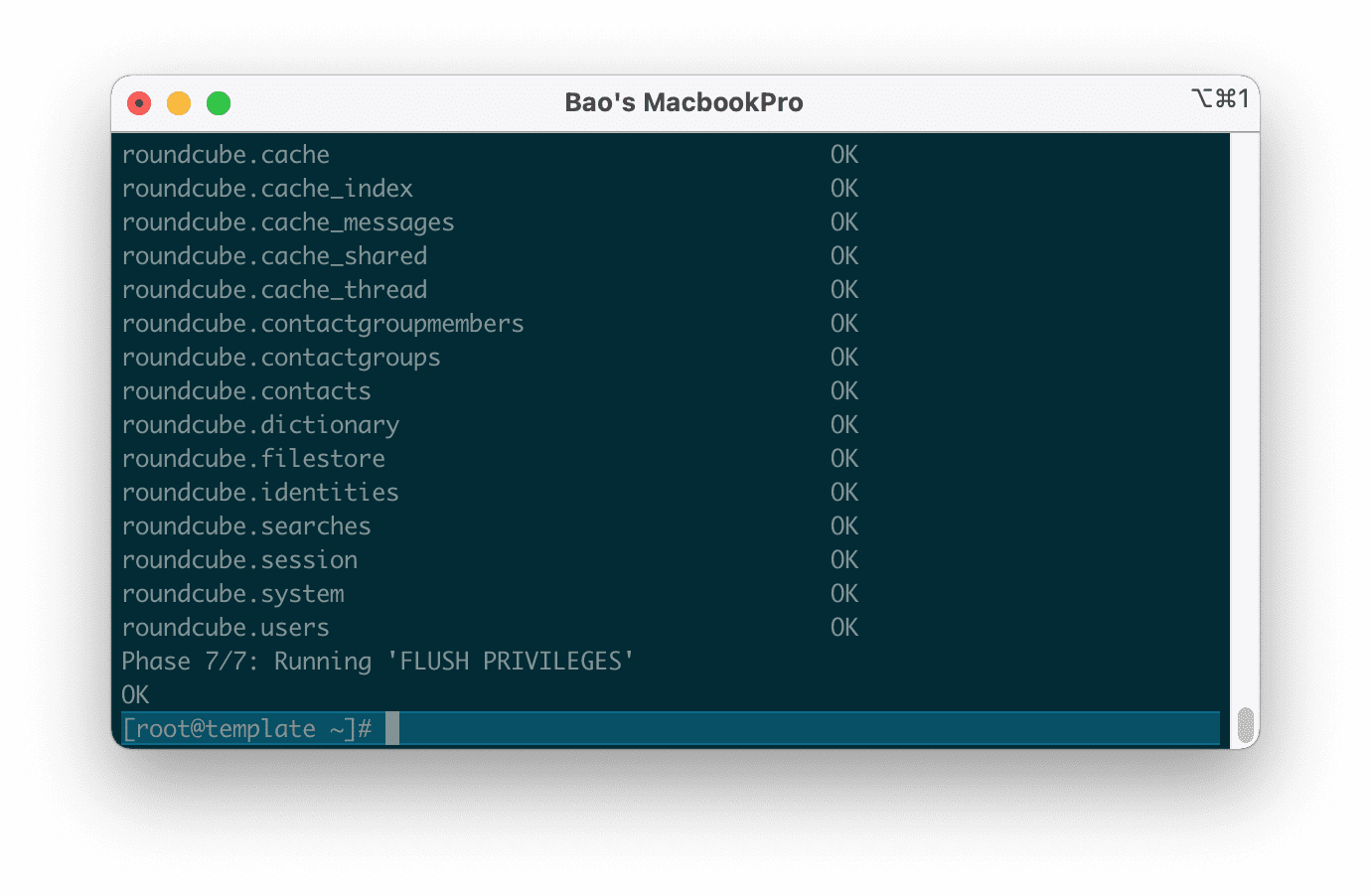Click the roundcube.searches entry
Image resolution: width=1371 pixels, height=896 pixels.
coord(245,525)
